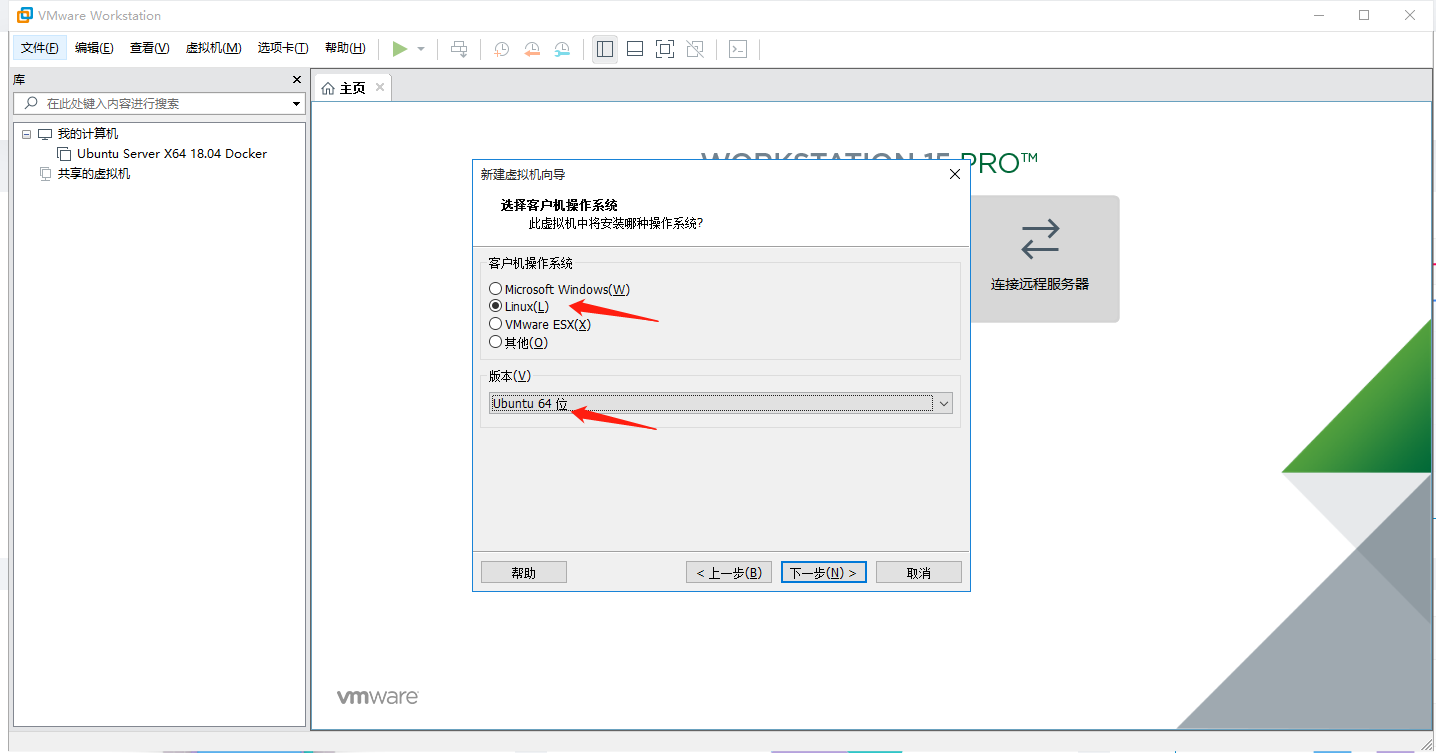Click the Take Snapshot clock icon

[502, 49]
